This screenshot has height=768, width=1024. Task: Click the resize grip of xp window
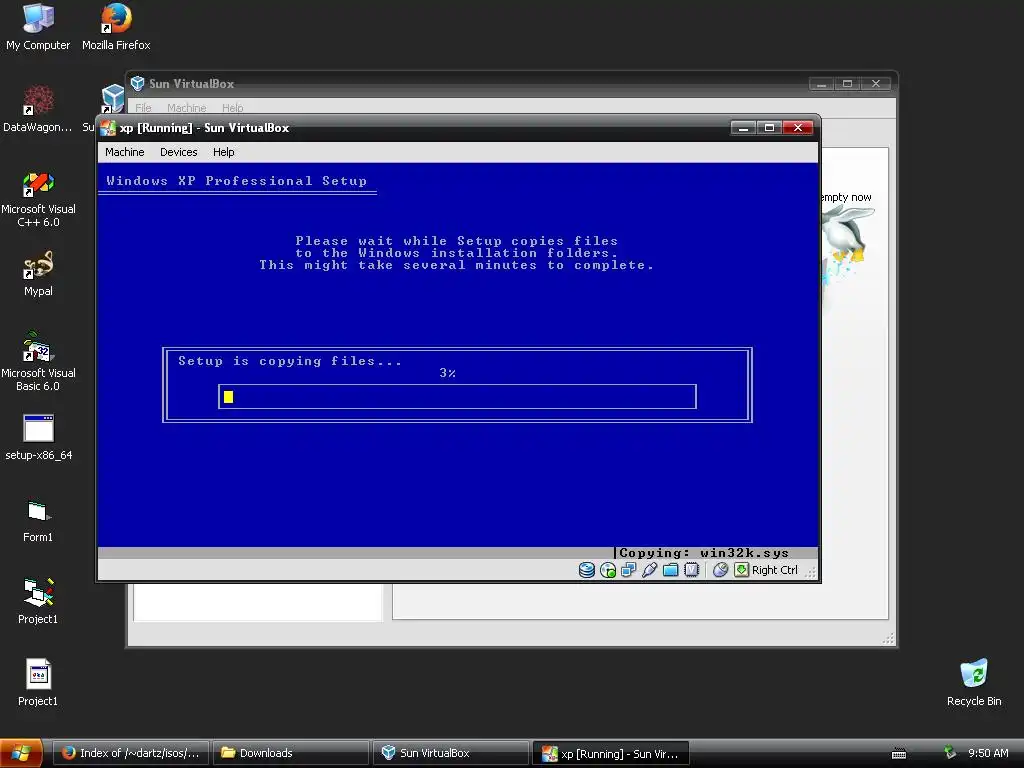click(x=811, y=573)
